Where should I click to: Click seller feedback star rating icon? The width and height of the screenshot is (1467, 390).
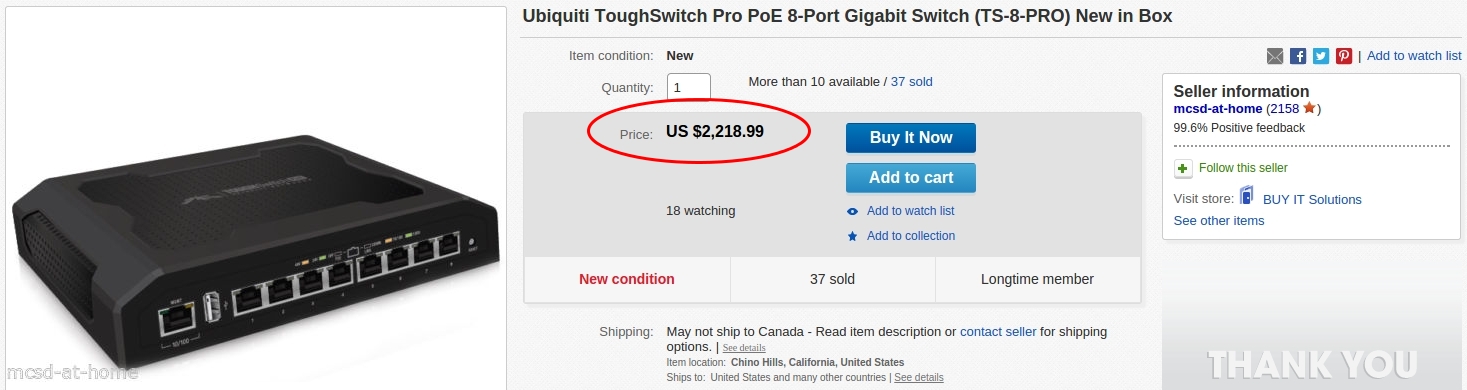[1309, 107]
